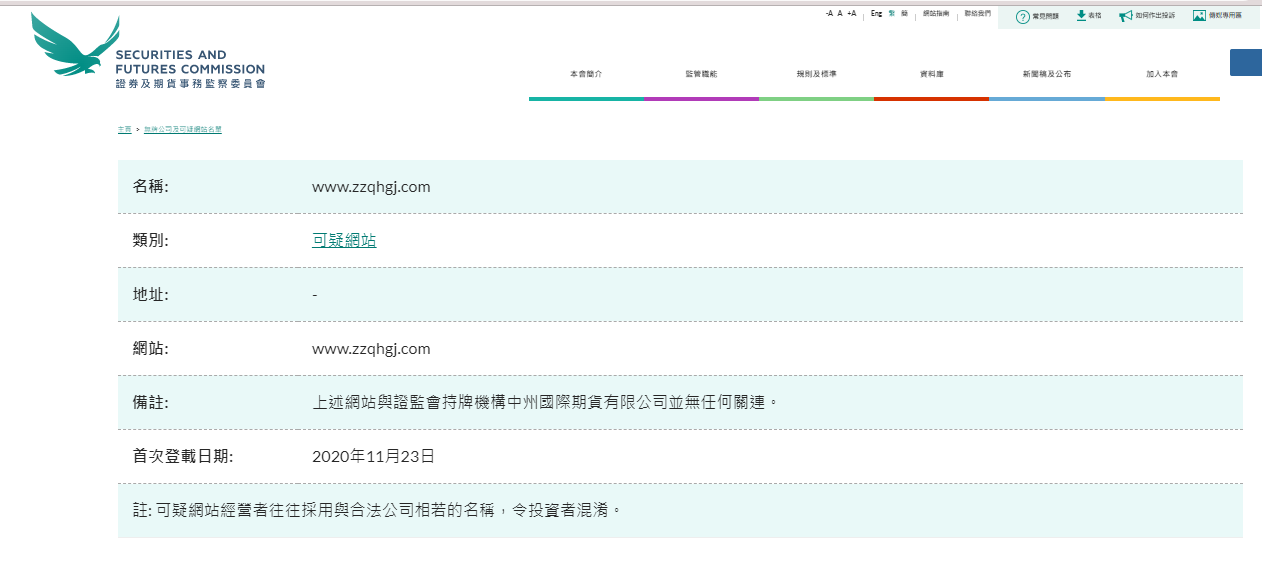Click the media section picture icon
Screen dimensions: 1262x566
pos(1199,16)
